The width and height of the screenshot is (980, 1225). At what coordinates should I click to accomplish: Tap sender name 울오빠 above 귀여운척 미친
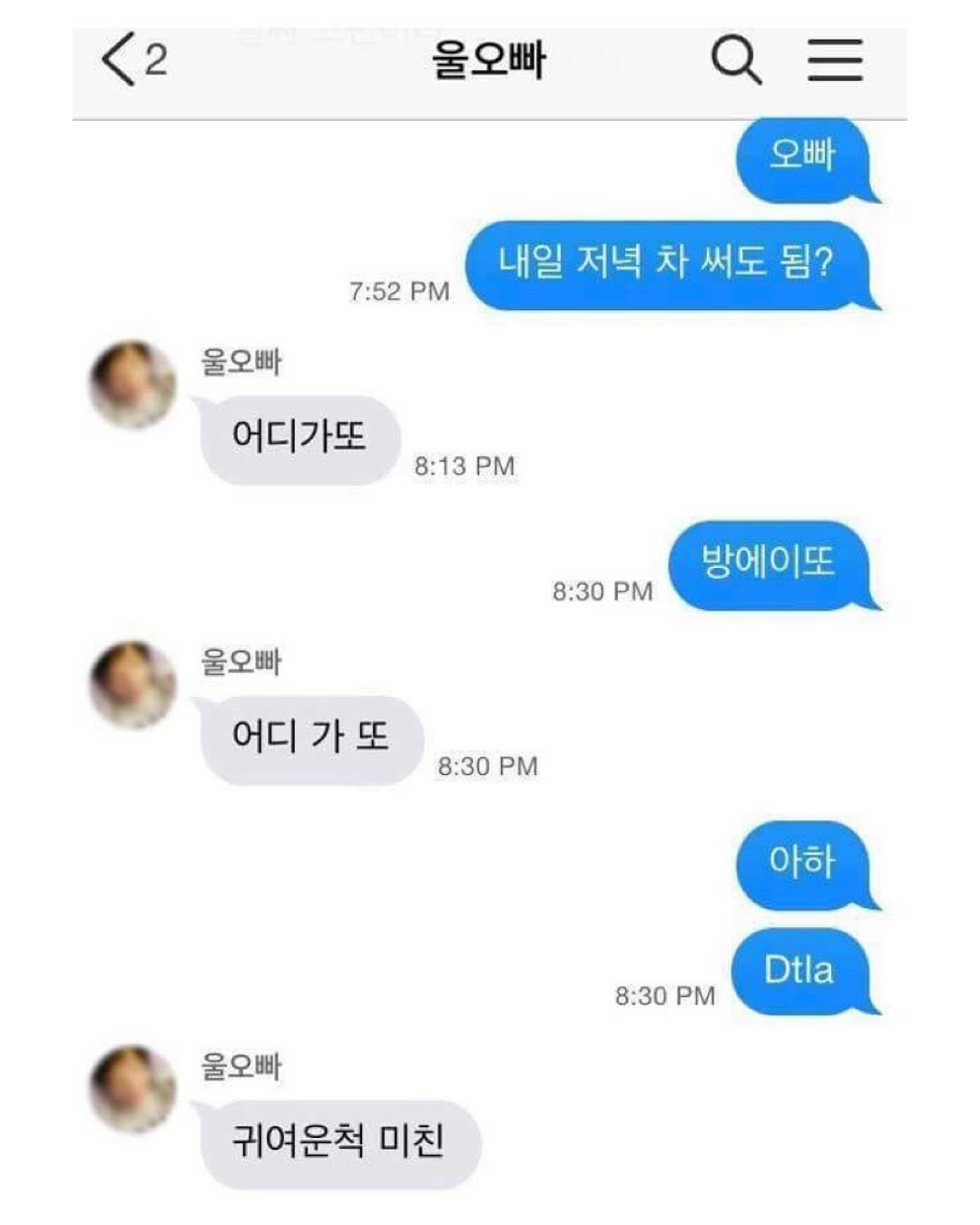click(x=241, y=1066)
